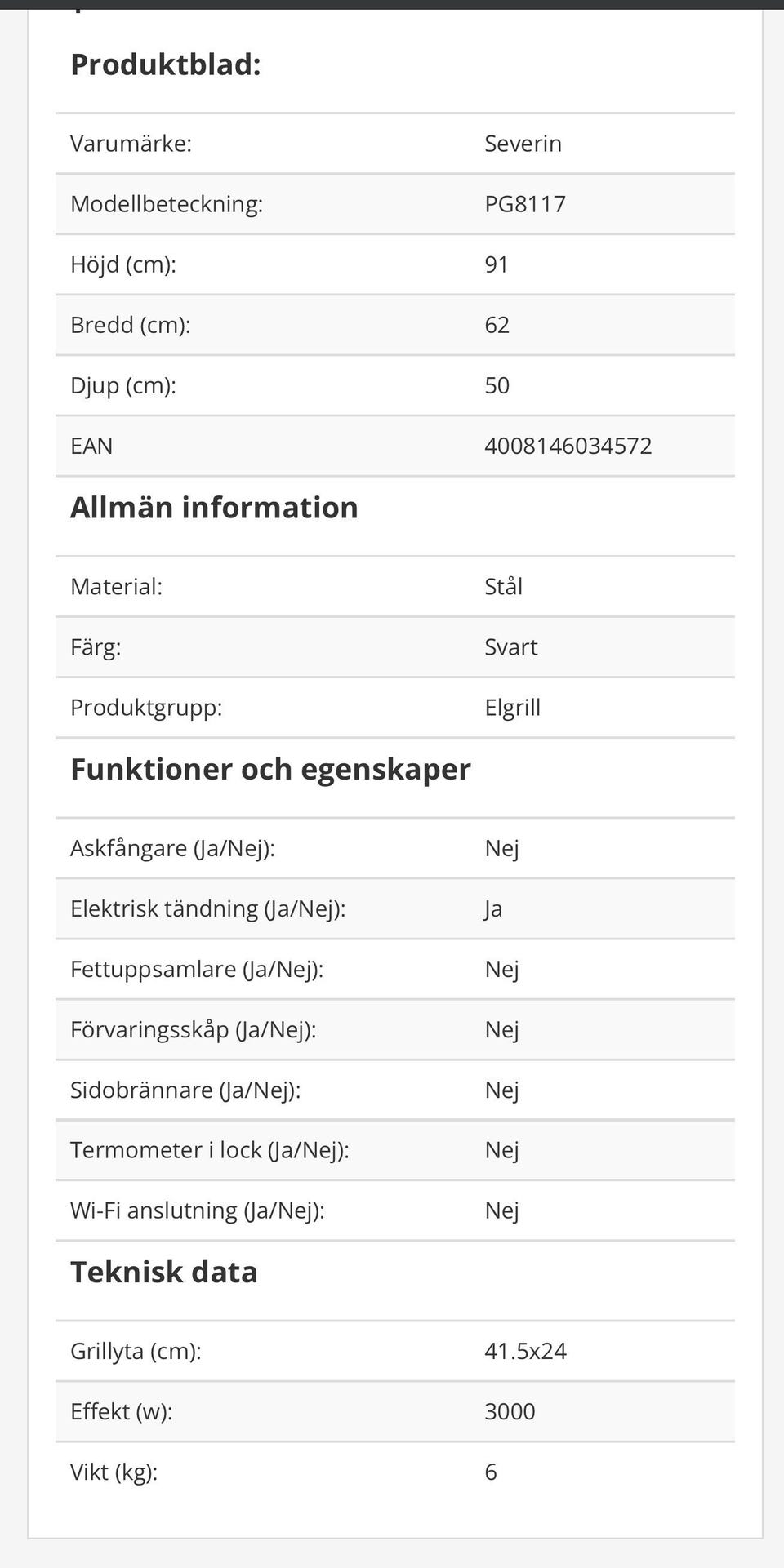Click the Askfångare (Ja/Nej) label
The width and height of the screenshot is (784, 1568).
[172, 848]
